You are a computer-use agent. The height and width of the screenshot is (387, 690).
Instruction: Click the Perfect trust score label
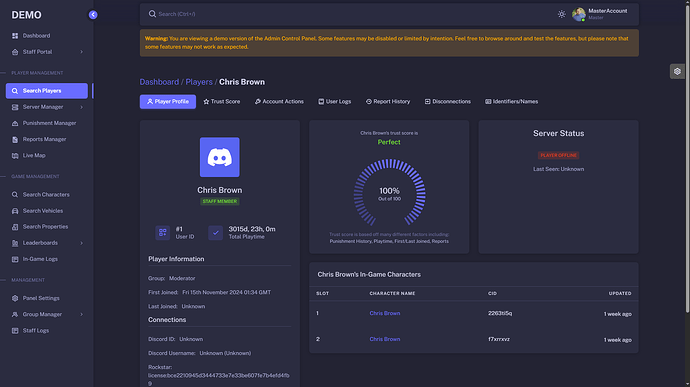pos(389,142)
